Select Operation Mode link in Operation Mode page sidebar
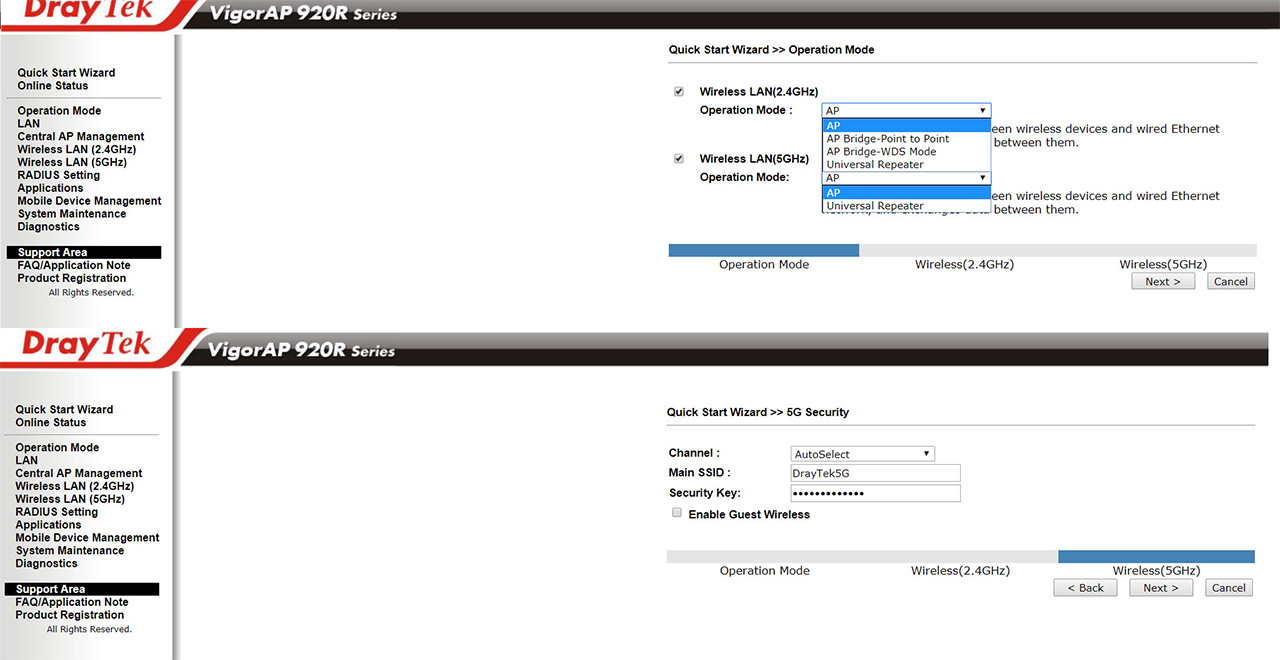 pos(59,111)
